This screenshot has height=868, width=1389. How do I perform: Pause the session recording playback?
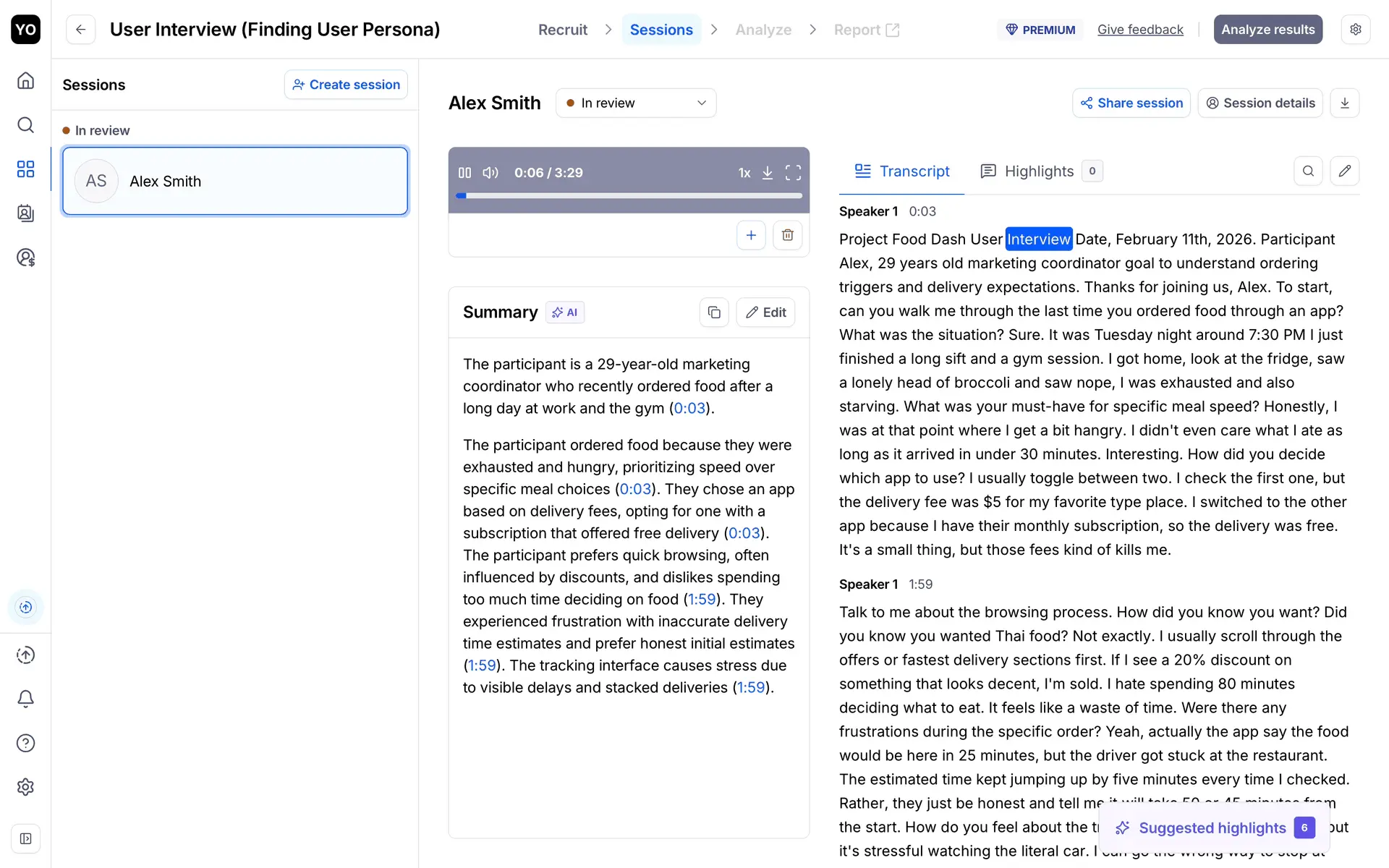tap(464, 173)
